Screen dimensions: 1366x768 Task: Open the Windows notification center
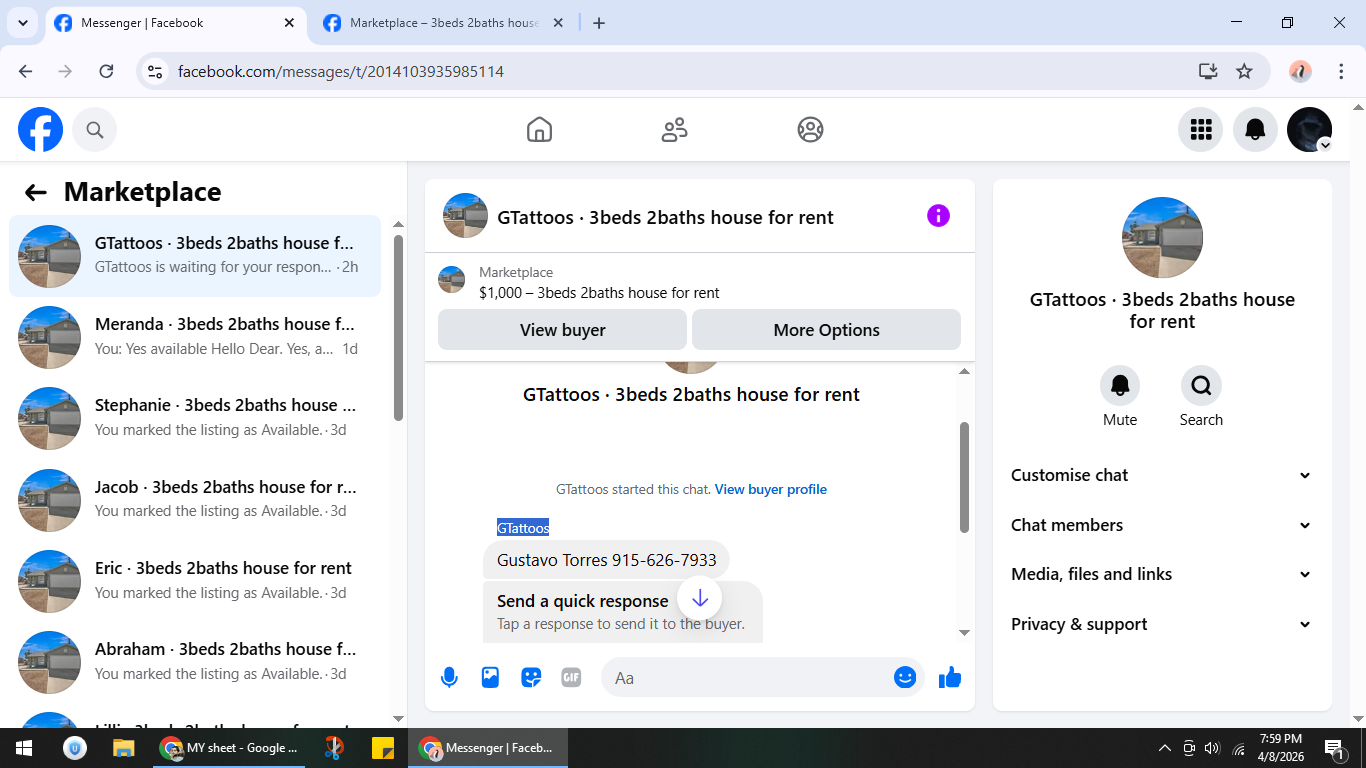coord(1334,748)
